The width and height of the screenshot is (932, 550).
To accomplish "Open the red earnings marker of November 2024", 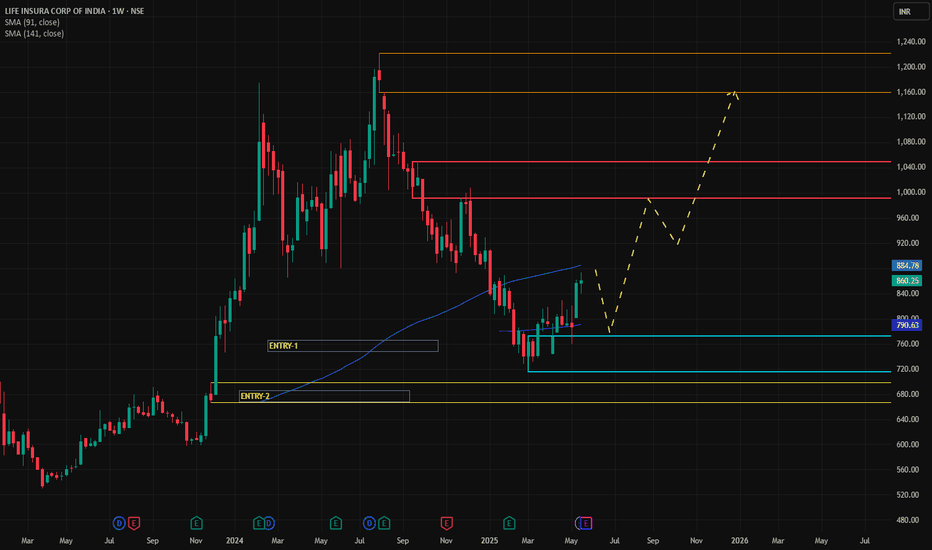I will (x=446, y=523).
